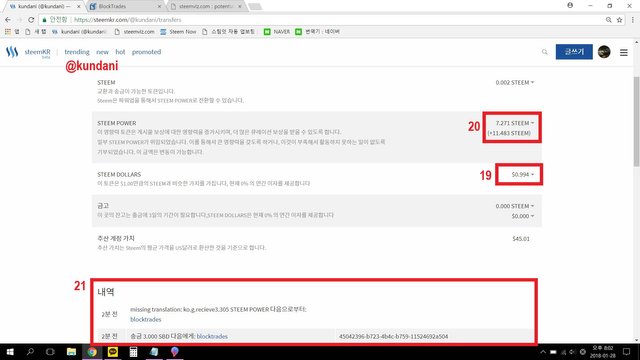
Task: Open Task View on taskbar
Action: point(50,351)
